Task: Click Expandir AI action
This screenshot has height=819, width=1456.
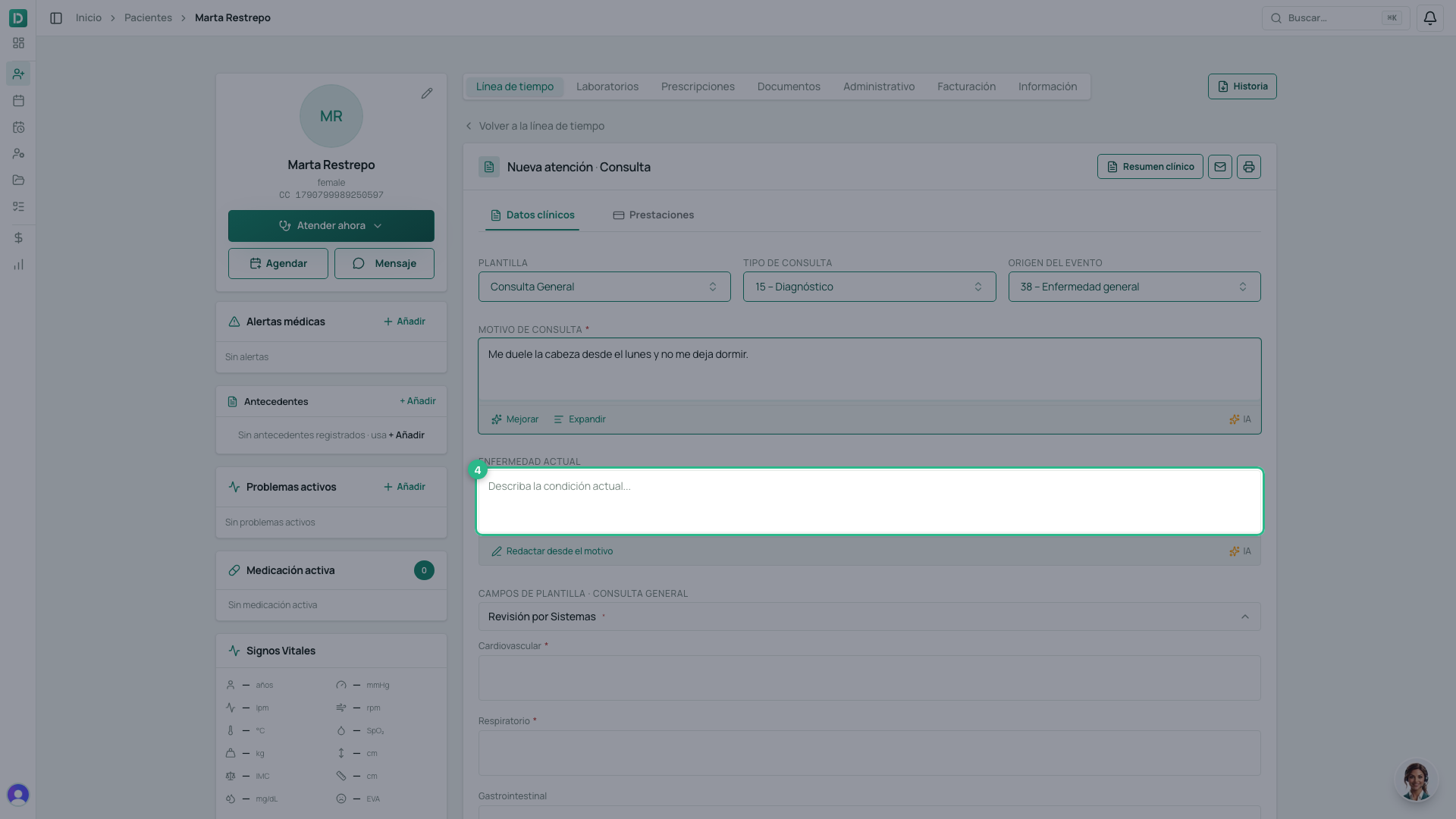Action: (579, 419)
